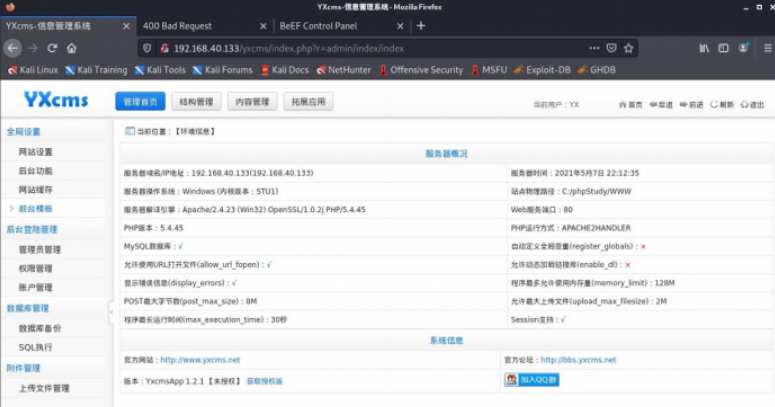Bookmark this page with the star icon
775x407 pixels.
coord(629,48)
